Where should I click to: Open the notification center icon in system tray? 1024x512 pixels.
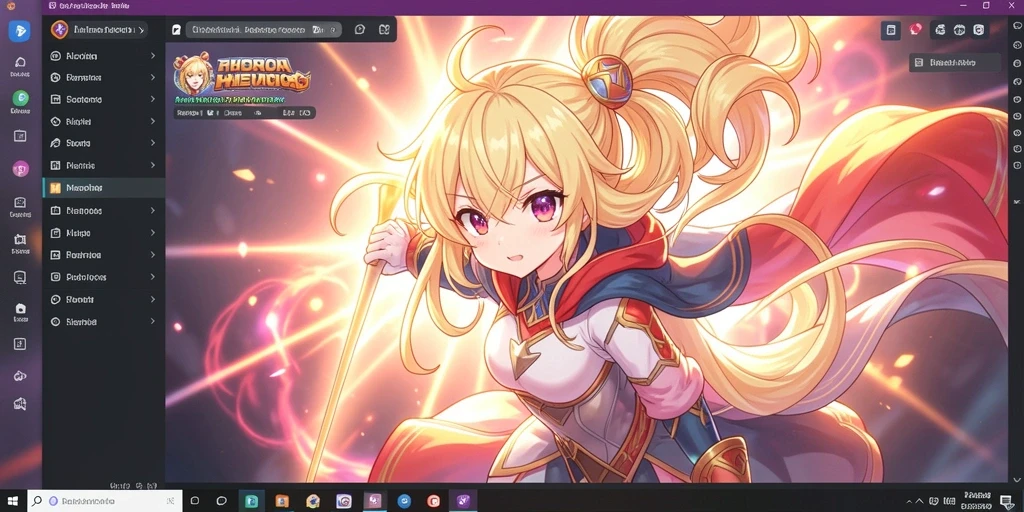pyautogui.click(x=1006, y=501)
